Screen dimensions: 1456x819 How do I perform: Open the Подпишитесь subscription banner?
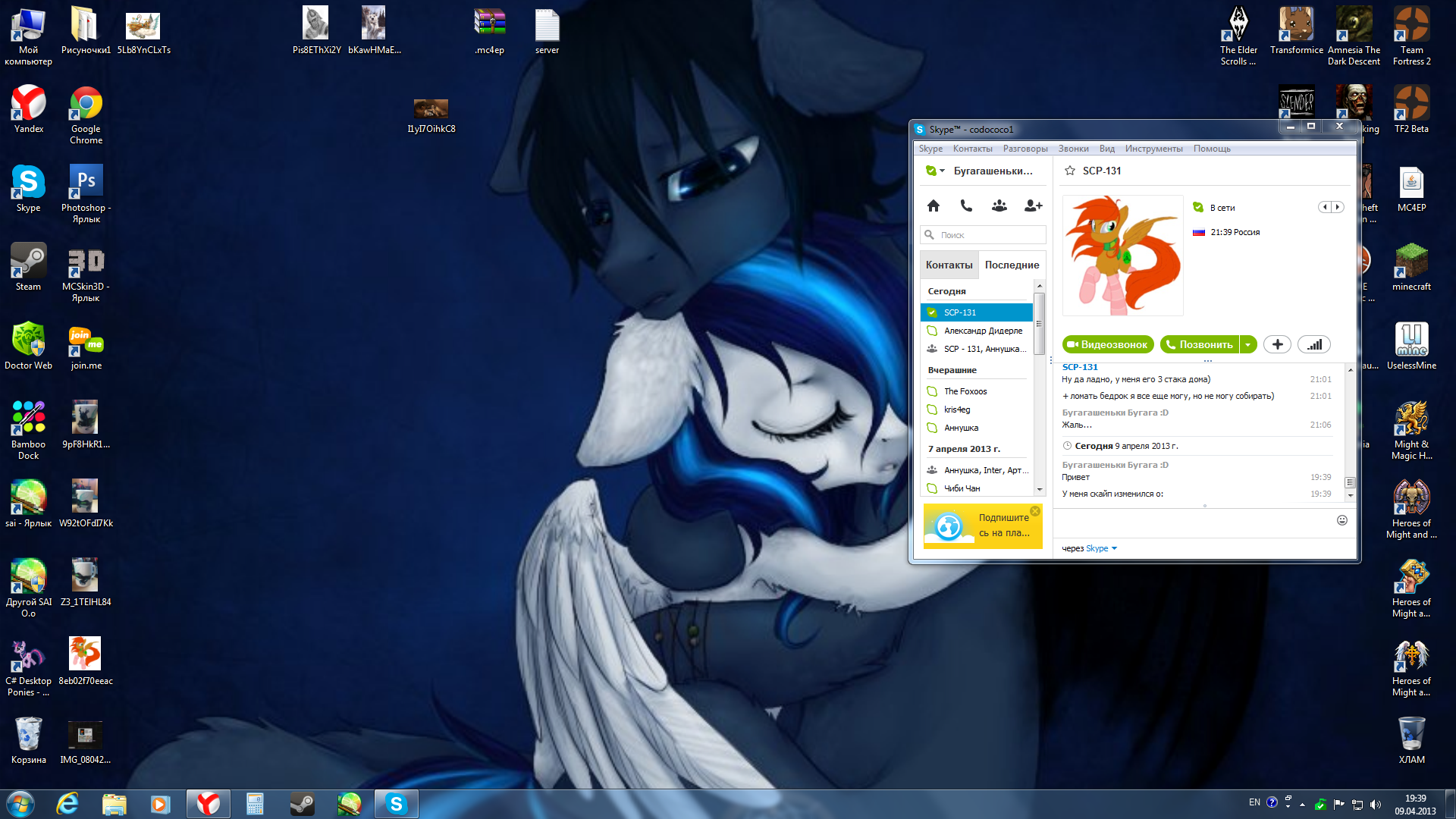[982, 526]
